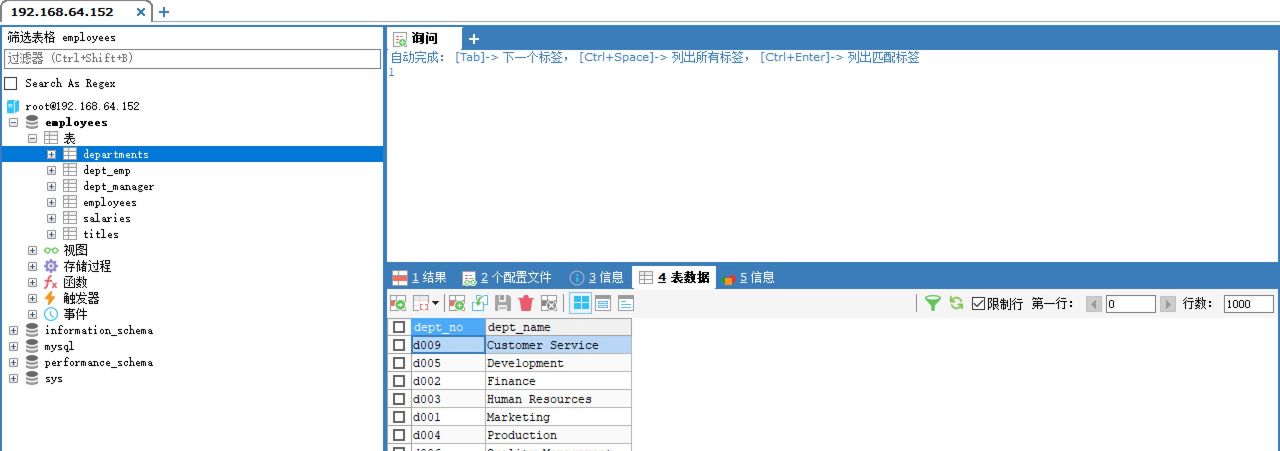Screen dimensions: 1280x451
Task: Click the duplicate row icon
Action: coord(480,303)
